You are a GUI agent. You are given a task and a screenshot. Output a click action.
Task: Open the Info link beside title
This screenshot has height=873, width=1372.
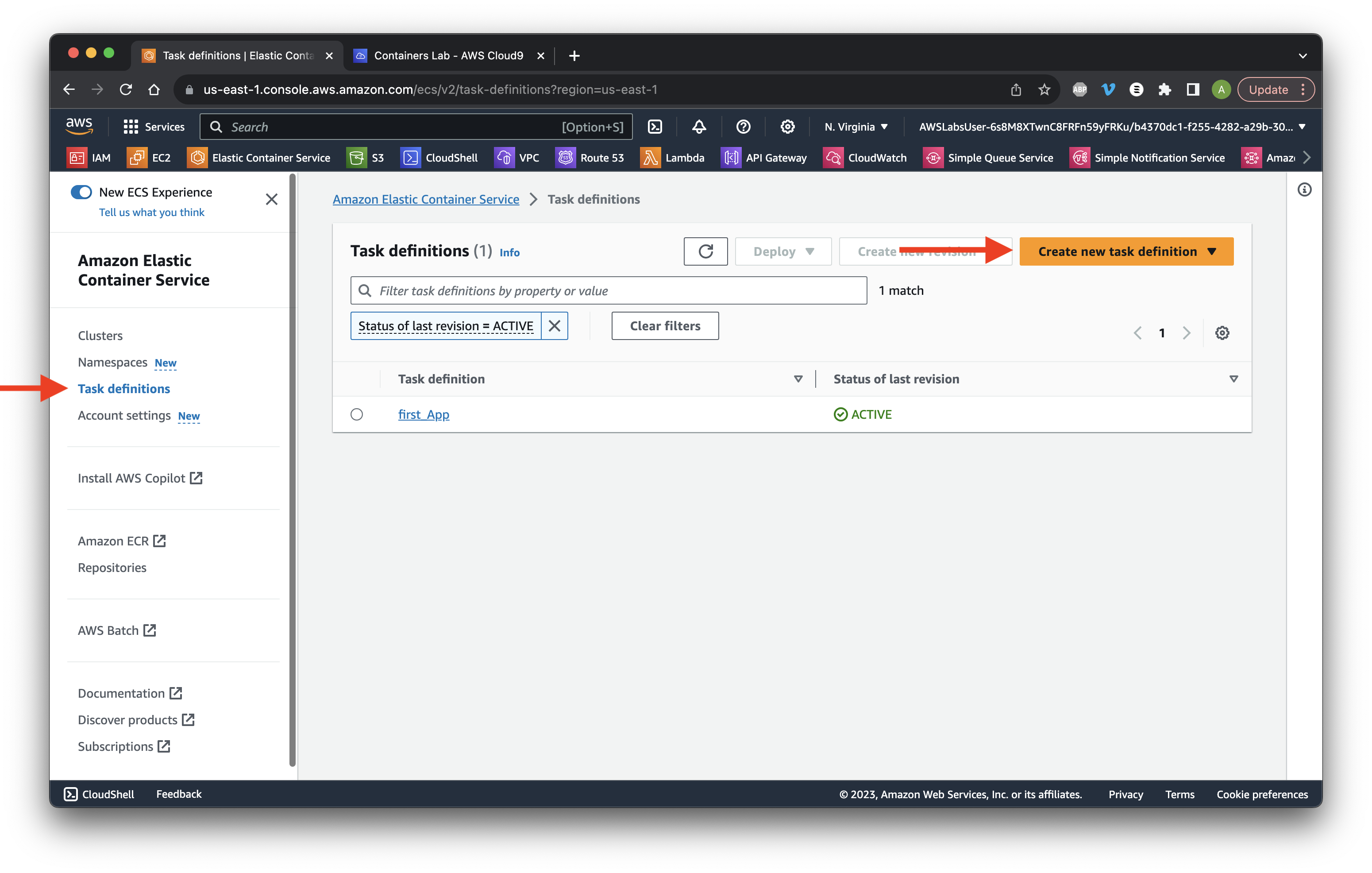pos(509,252)
